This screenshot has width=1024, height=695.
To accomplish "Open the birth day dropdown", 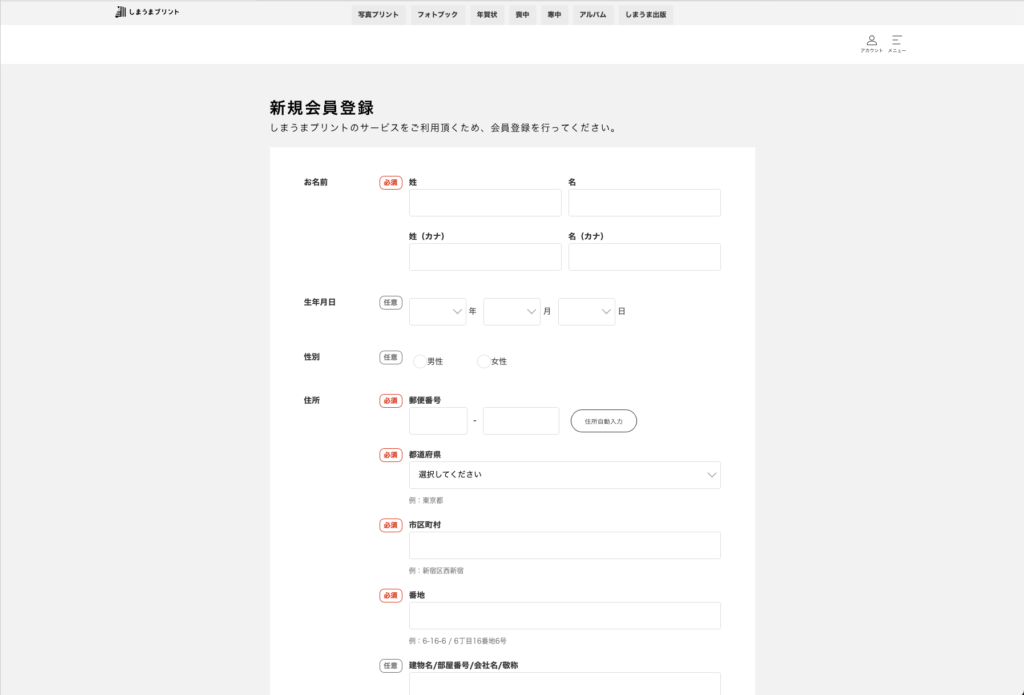I will coord(586,312).
